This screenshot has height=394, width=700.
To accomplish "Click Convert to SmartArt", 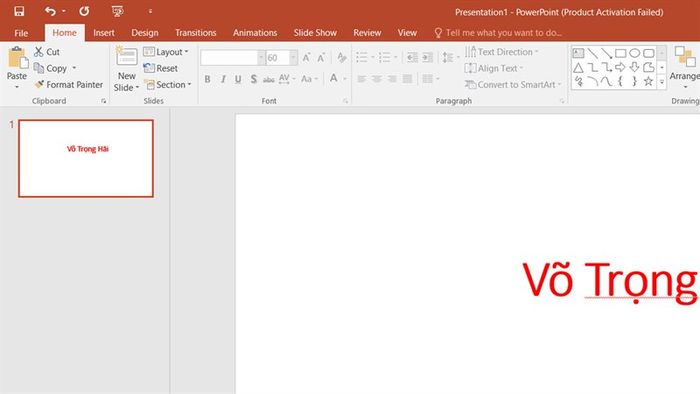I will click(512, 84).
